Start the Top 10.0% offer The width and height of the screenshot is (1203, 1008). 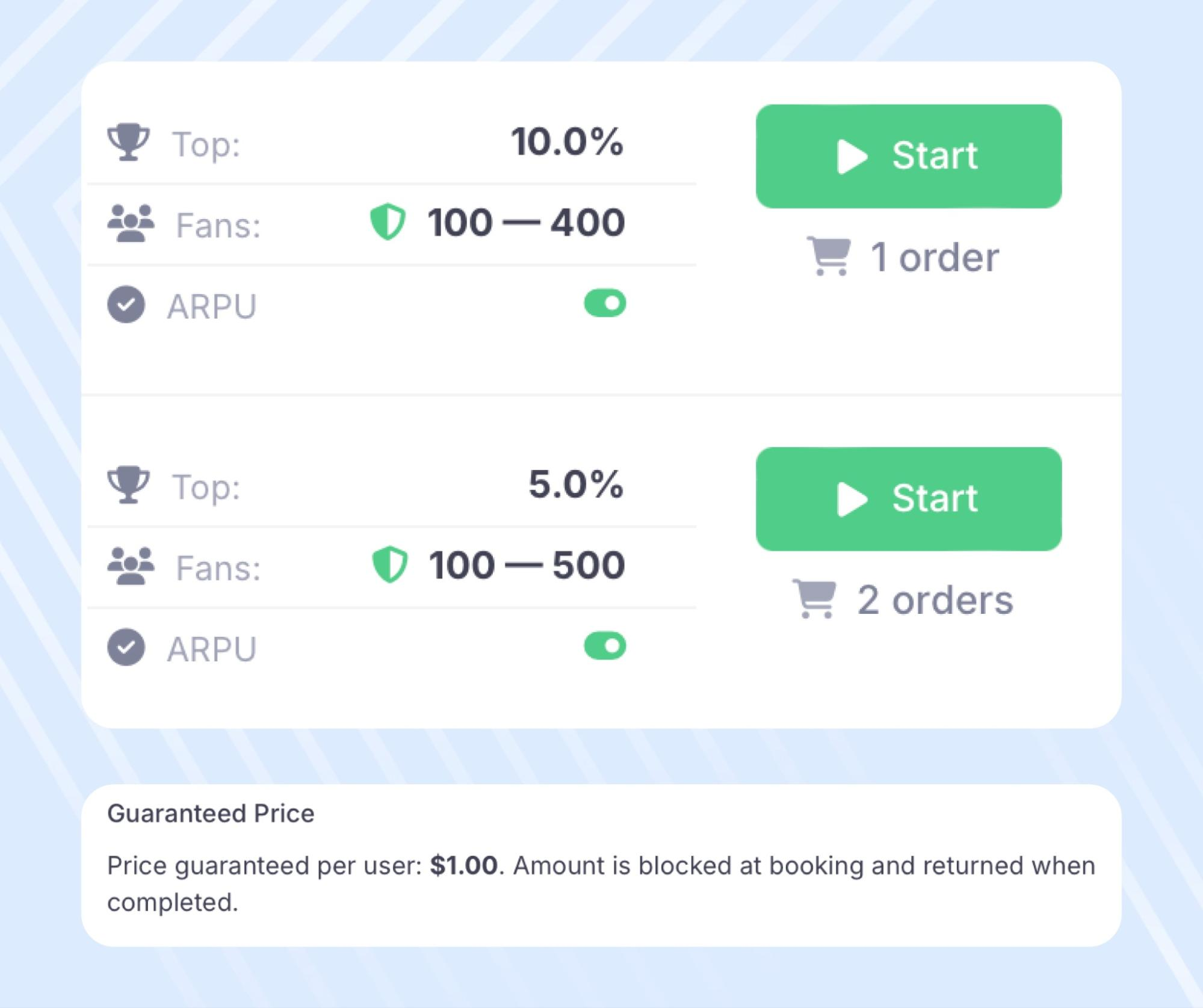coord(908,156)
